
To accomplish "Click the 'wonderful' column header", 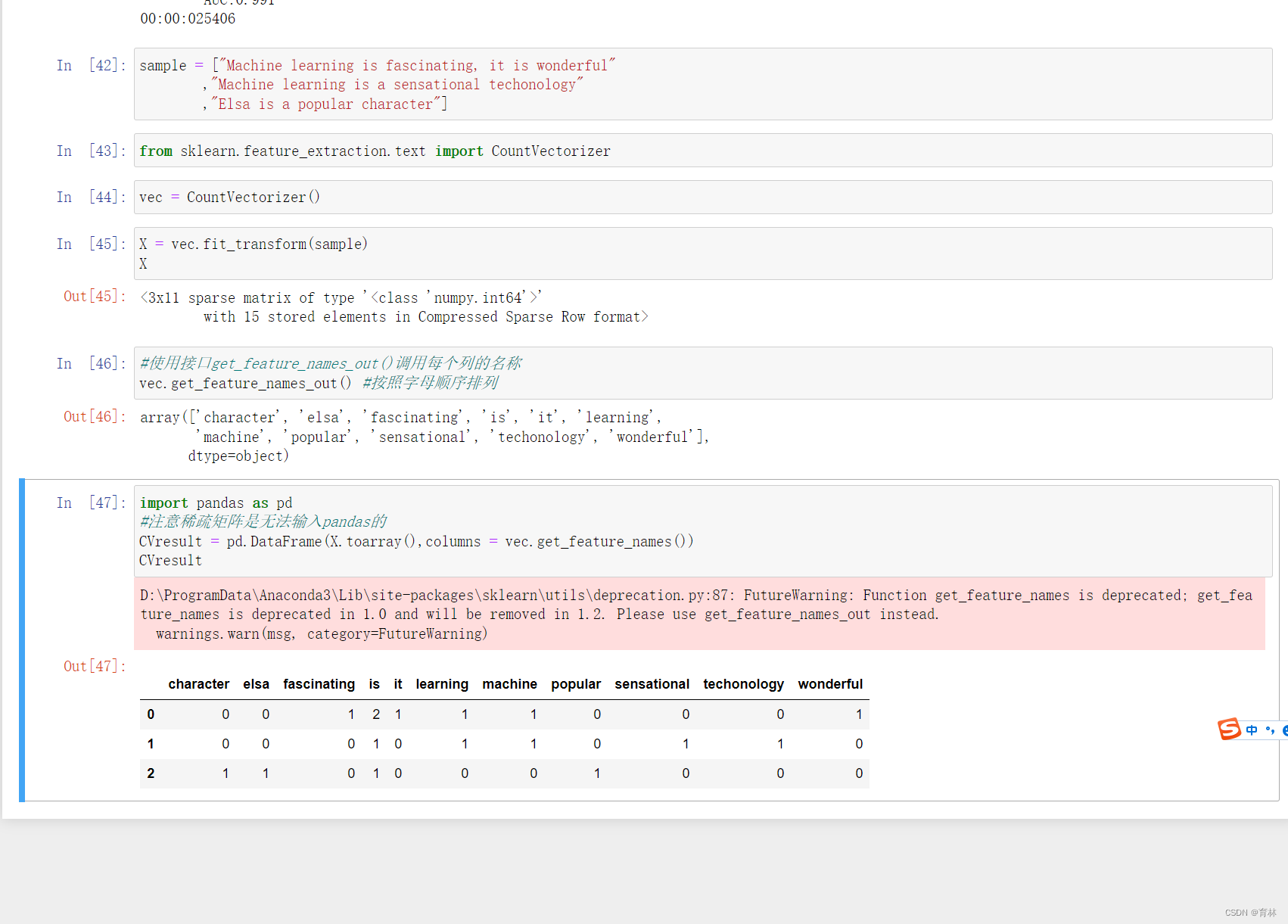I will 829,684.
